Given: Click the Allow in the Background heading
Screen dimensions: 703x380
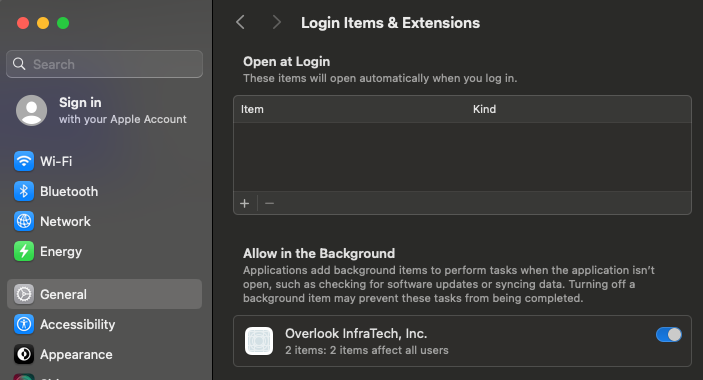Looking at the screenshot, I should click(x=319, y=254).
